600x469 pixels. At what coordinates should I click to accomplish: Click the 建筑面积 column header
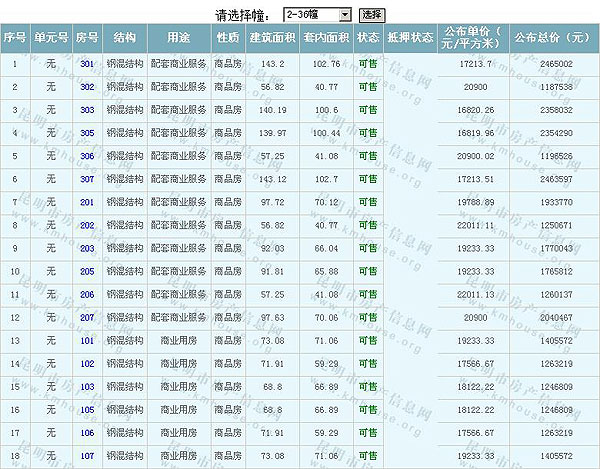click(x=272, y=38)
